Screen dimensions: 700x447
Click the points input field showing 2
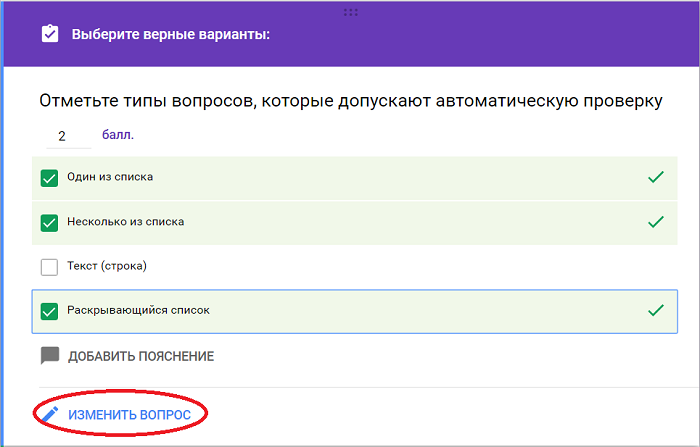pyautogui.click(x=69, y=136)
